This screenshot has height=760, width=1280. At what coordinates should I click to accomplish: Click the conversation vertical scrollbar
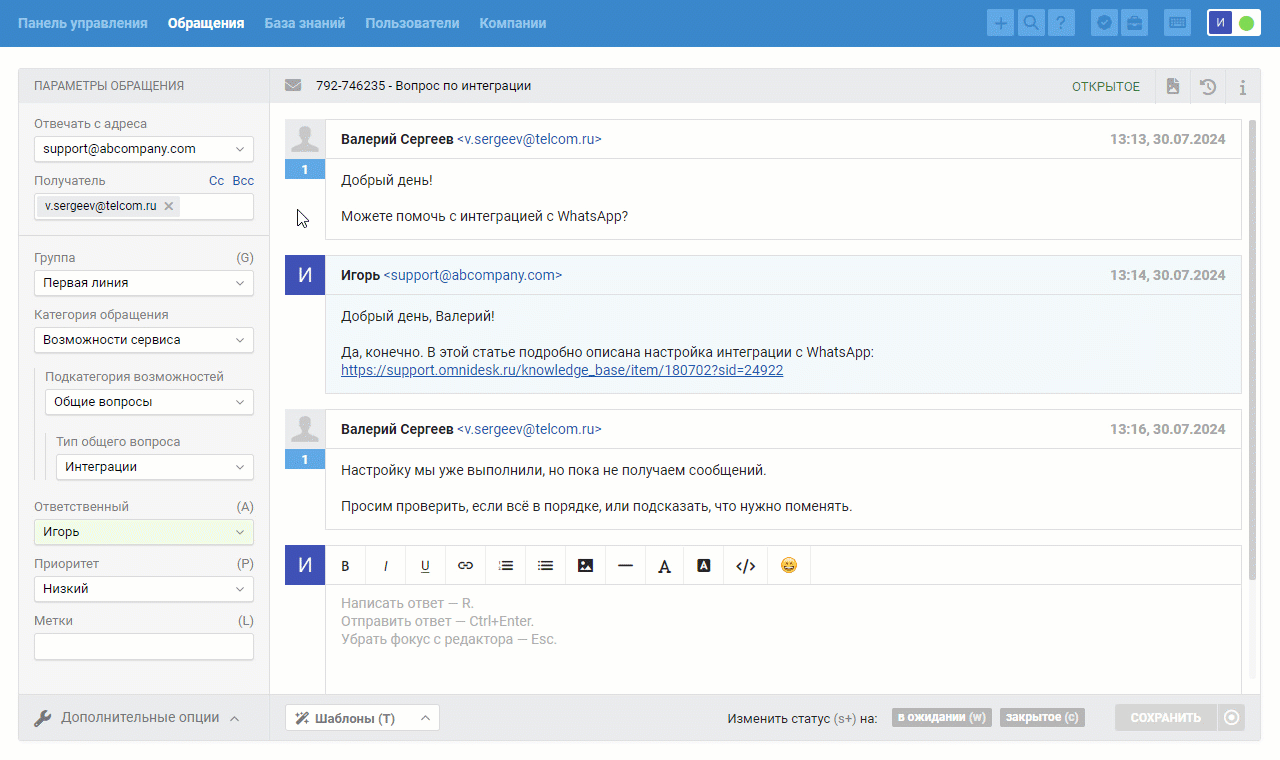pyautogui.click(x=1253, y=350)
